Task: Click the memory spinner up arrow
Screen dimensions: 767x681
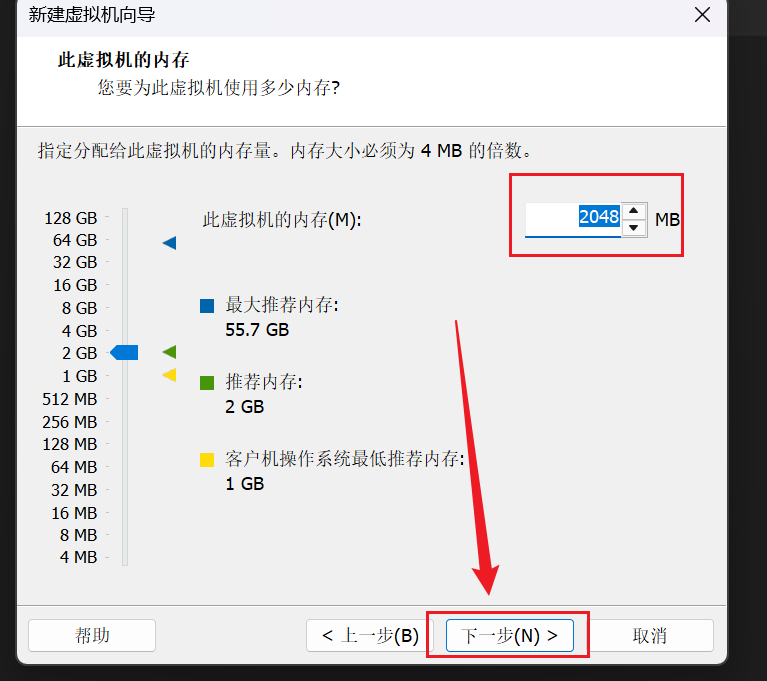Action: (634, 211)
